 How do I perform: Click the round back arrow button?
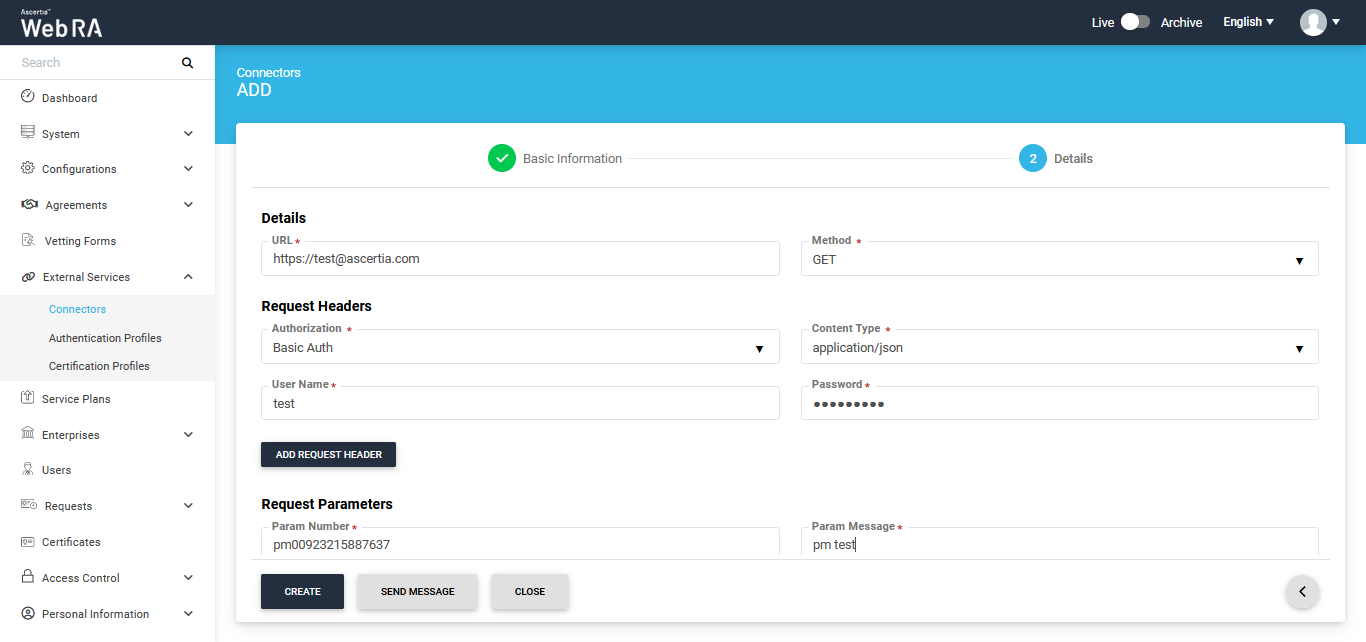point(1302,592)
